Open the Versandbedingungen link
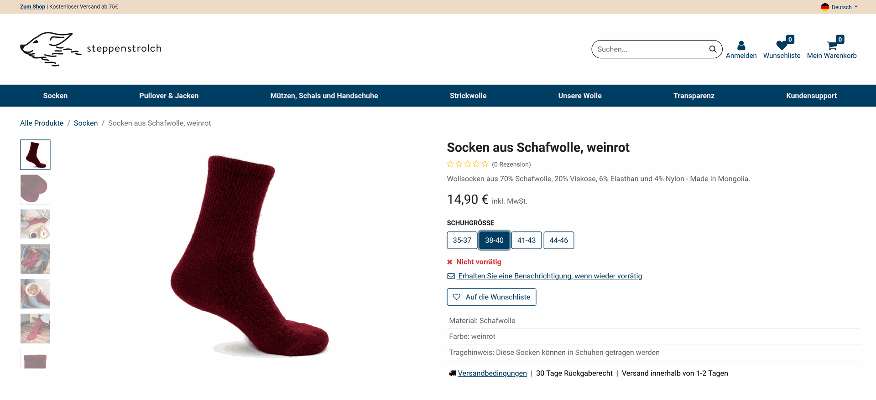 [x=492, y=373]
